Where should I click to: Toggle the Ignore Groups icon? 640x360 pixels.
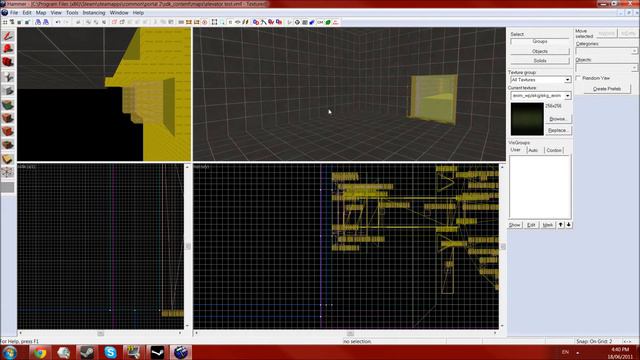click(x=104, y=22)
